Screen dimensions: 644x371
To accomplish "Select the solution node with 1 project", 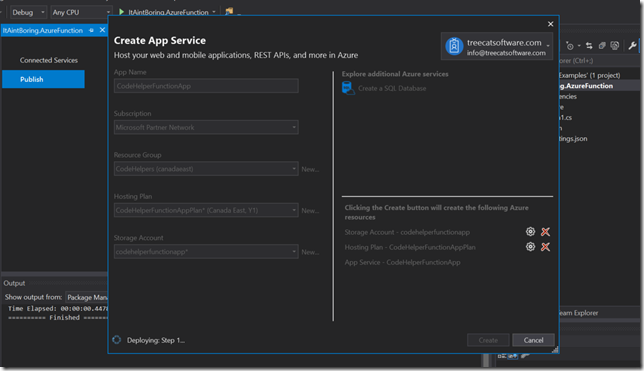I will (589, 75).
